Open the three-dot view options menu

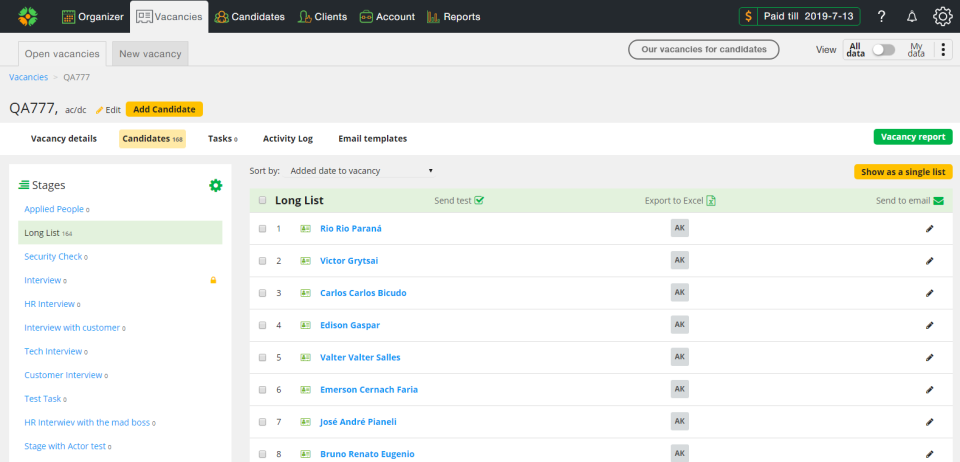(x=943, y=50)
